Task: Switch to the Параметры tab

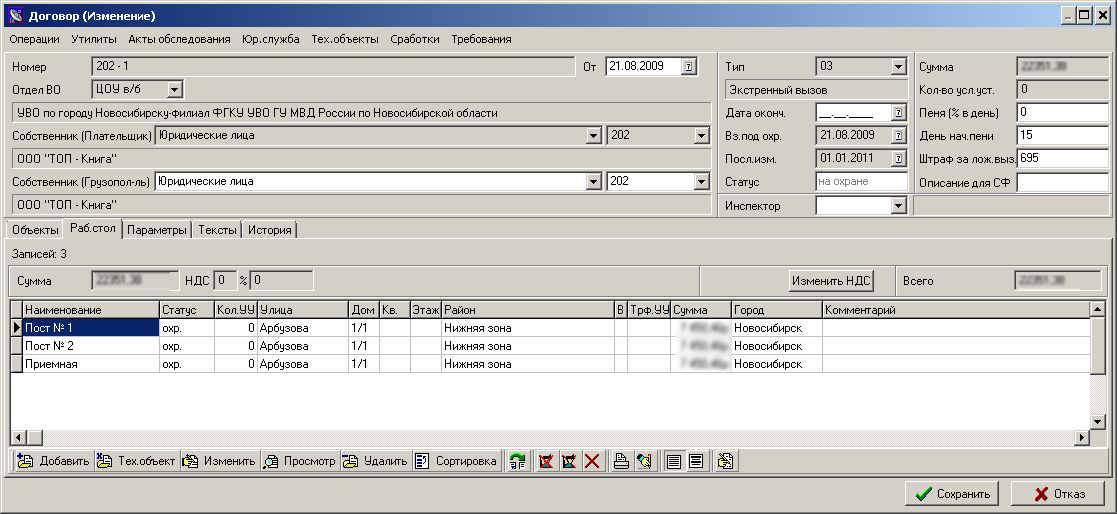Action: [x=157, y=230]
